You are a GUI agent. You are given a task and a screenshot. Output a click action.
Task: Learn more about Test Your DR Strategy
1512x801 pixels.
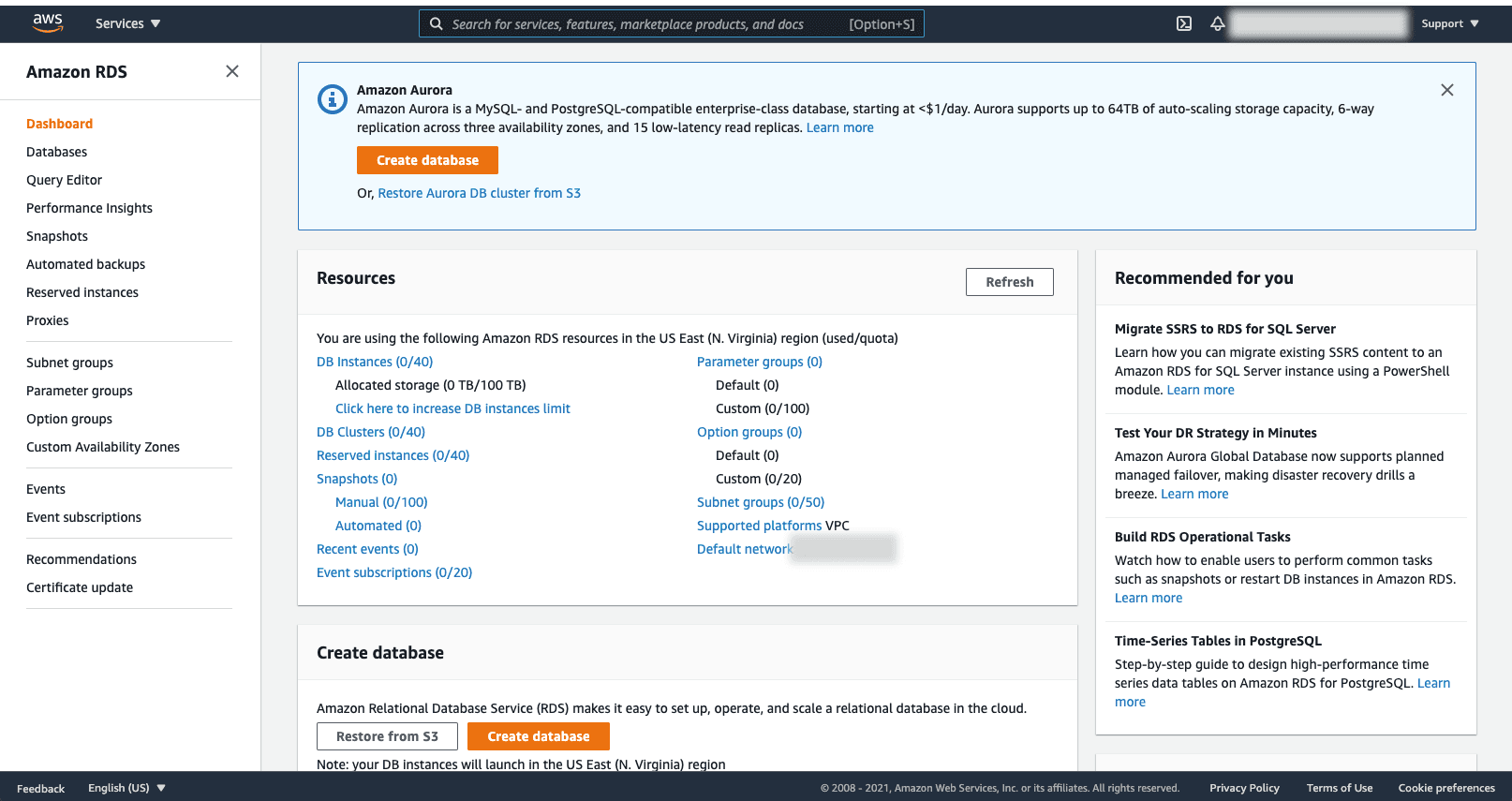point(1194,494)
